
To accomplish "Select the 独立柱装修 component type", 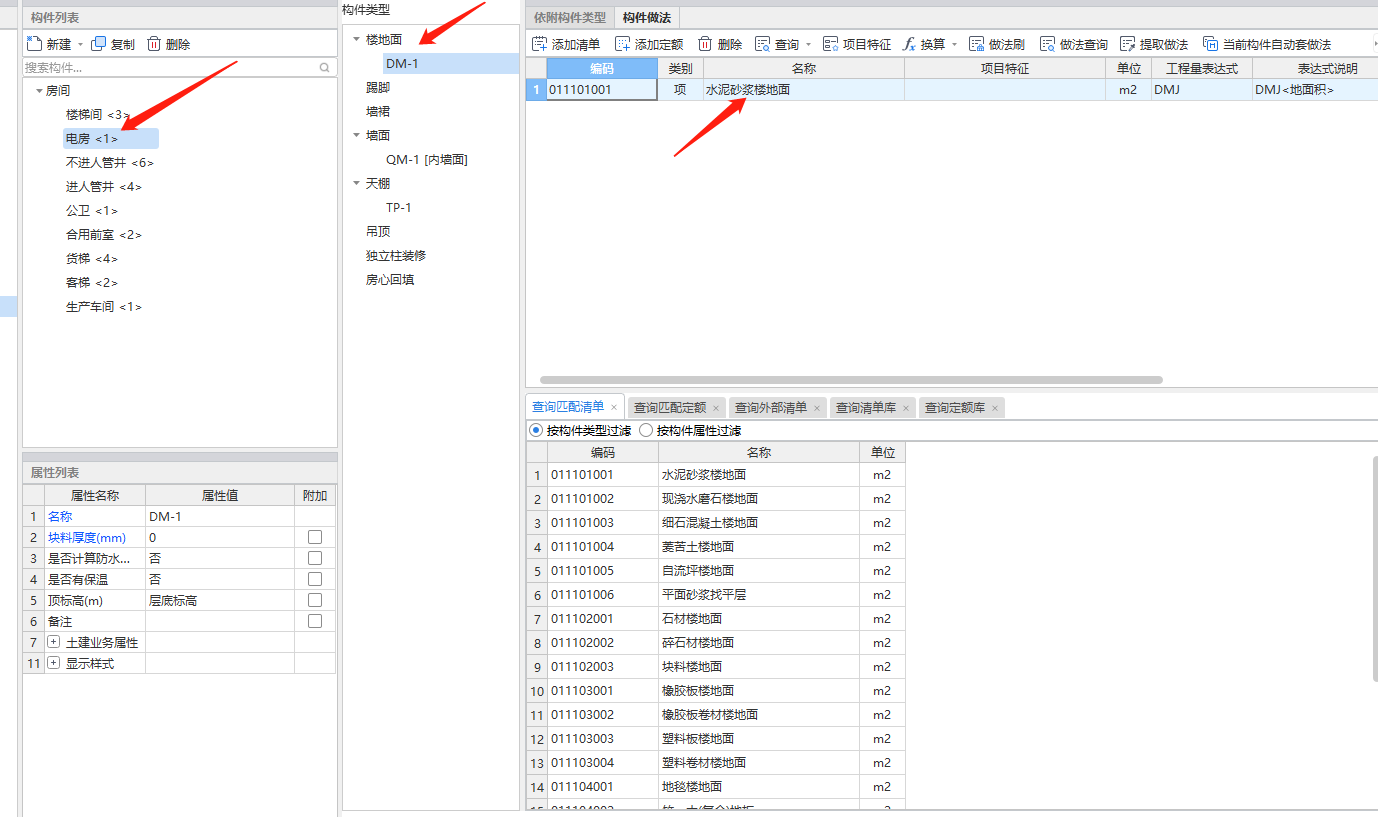I will [396, 256].
